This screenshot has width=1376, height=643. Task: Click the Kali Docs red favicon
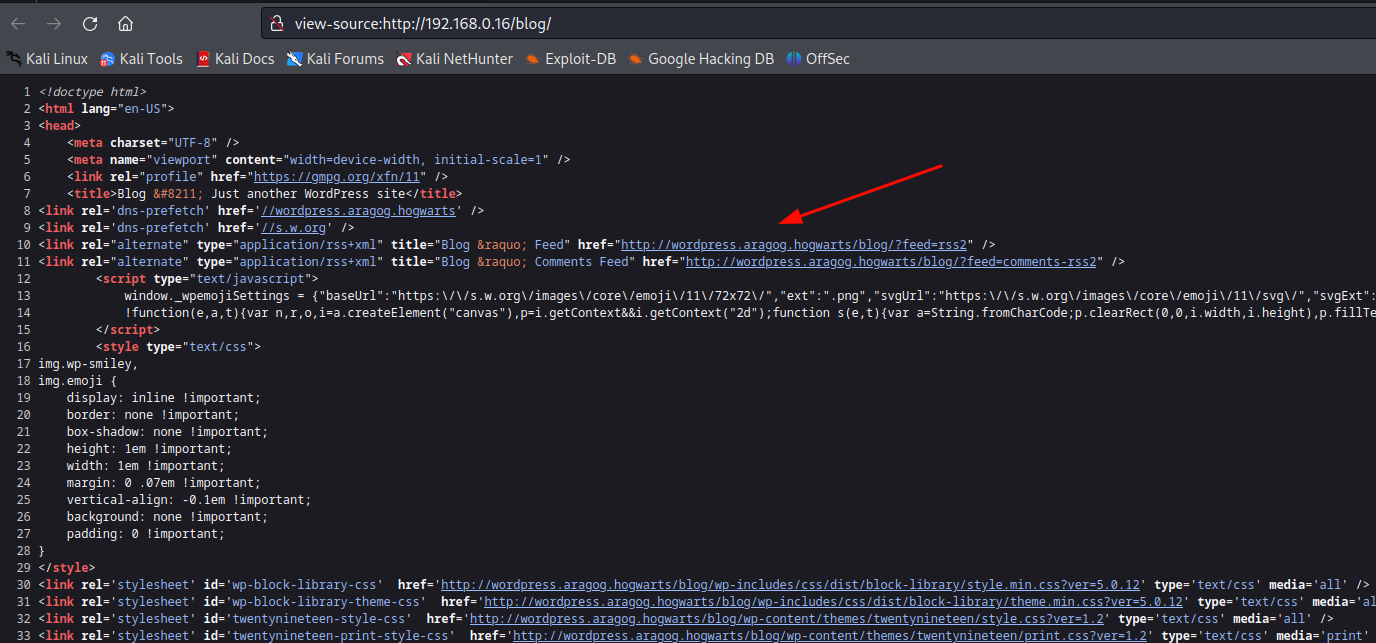204,59
